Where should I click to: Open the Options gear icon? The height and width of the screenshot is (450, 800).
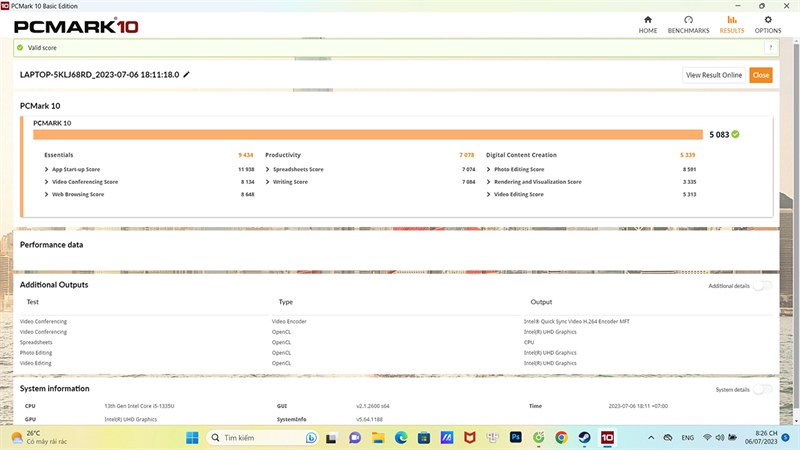click(768, 20)
